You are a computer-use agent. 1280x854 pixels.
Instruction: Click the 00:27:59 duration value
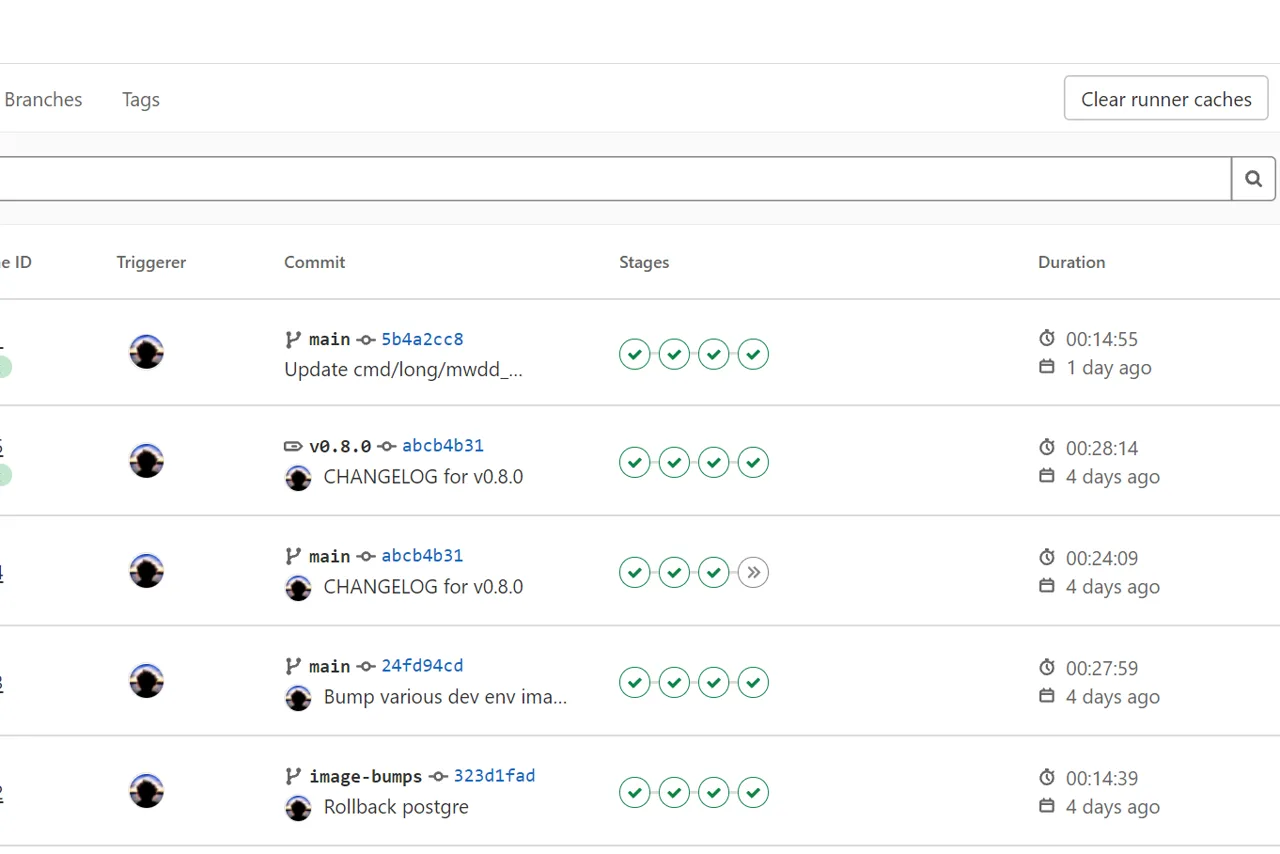pyautogui.click(x=1102, y=668)
